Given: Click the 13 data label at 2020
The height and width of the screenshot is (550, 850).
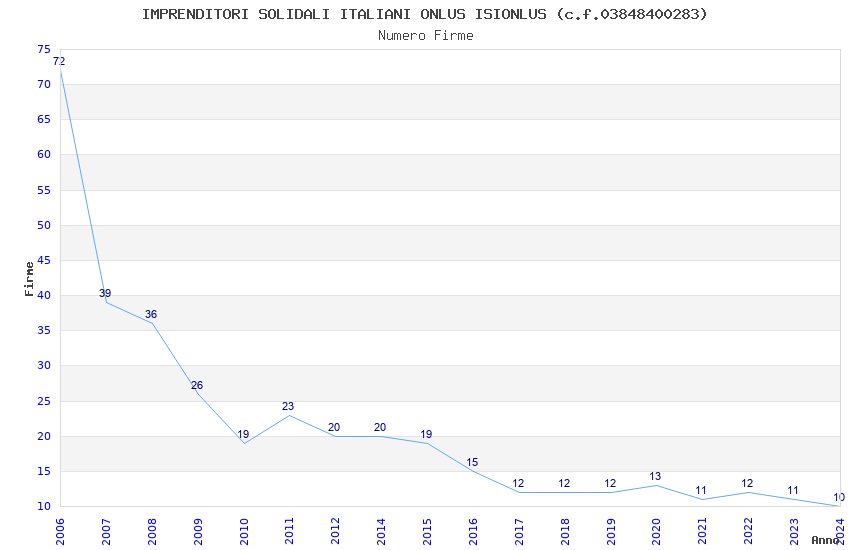Looking at the screenshot, I should (x=655, y=476).
